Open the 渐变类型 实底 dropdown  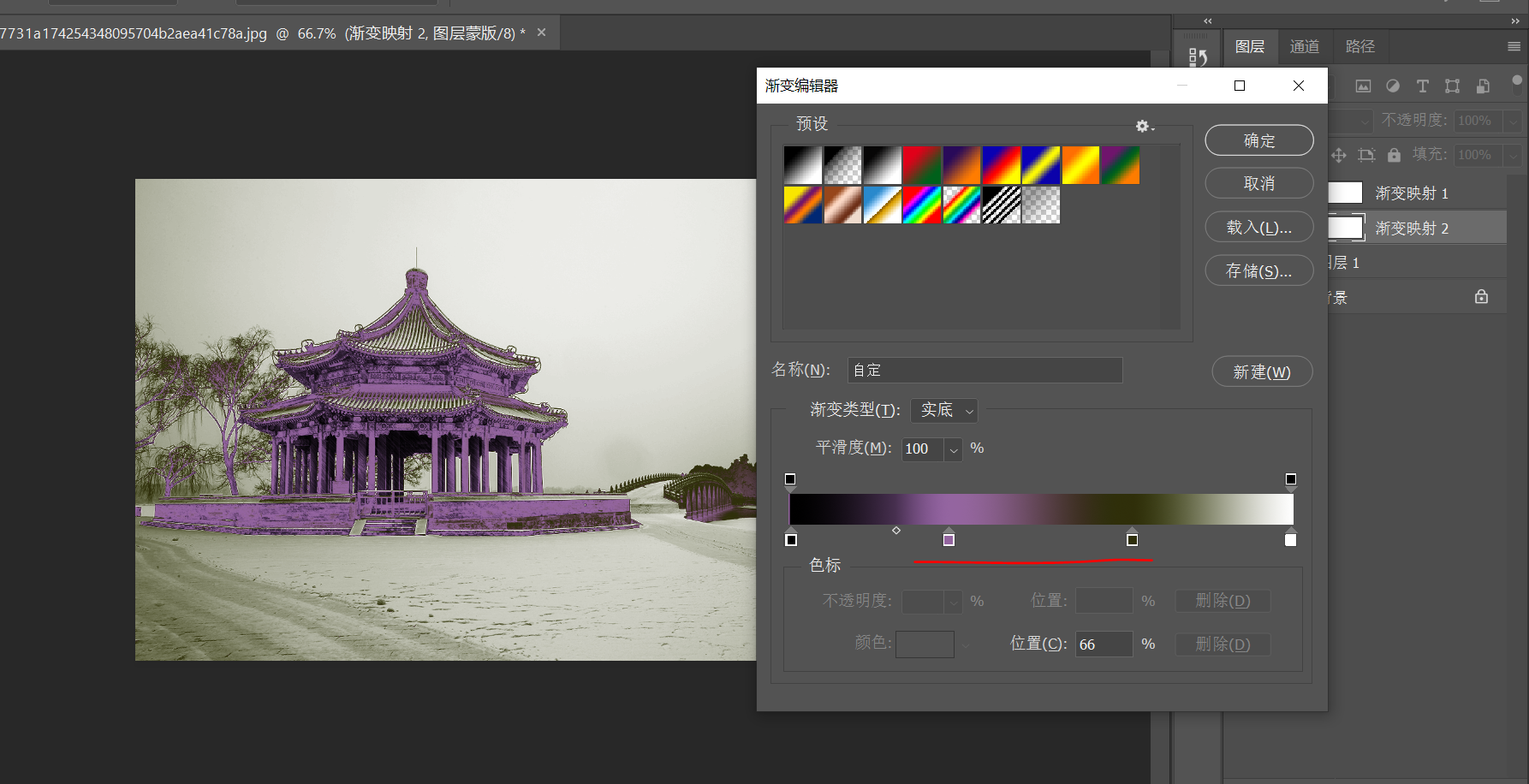point(943,411)
